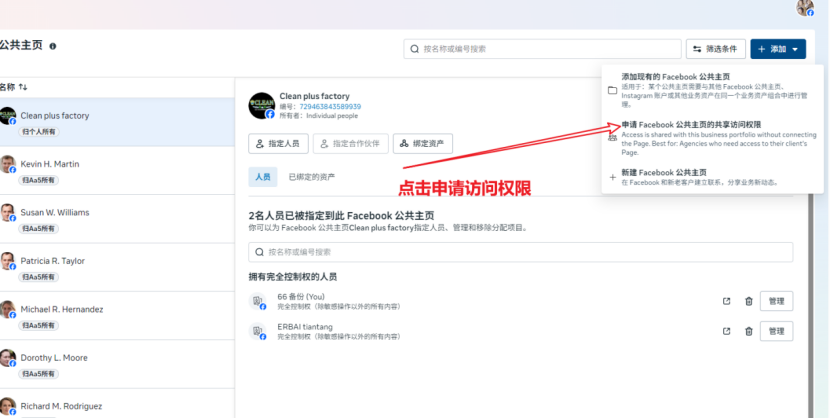Click the info icon beside 公共主页 heading
The width and height of the screenshot is (830, 418).
click(52, 47)
